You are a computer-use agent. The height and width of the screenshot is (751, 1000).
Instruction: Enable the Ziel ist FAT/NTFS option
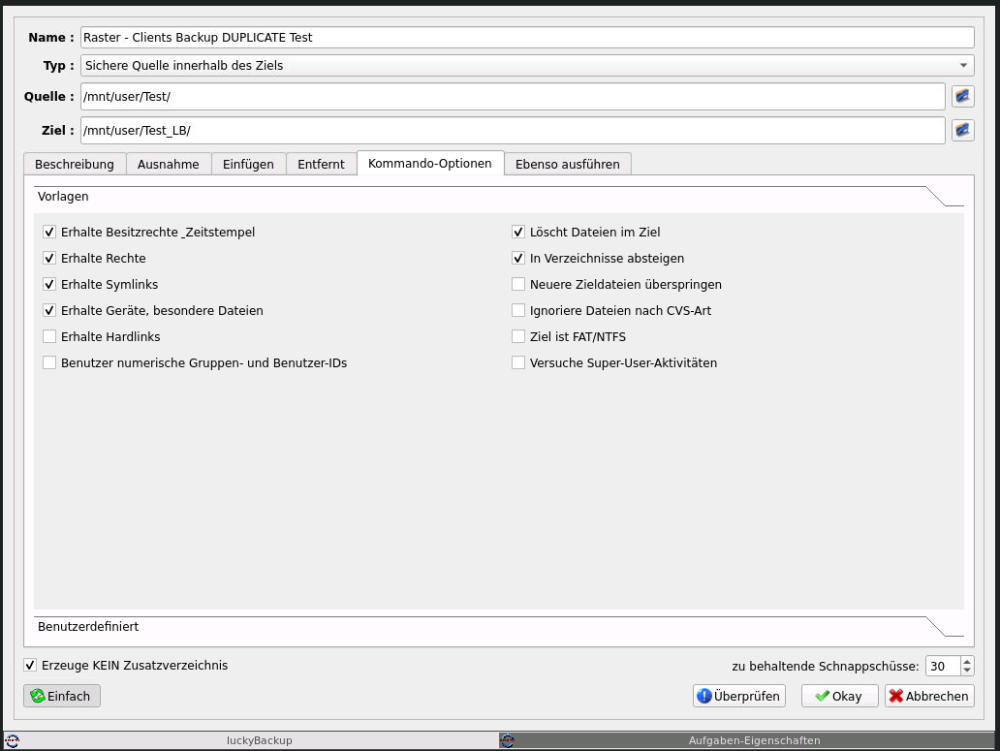tap(518, 337)
